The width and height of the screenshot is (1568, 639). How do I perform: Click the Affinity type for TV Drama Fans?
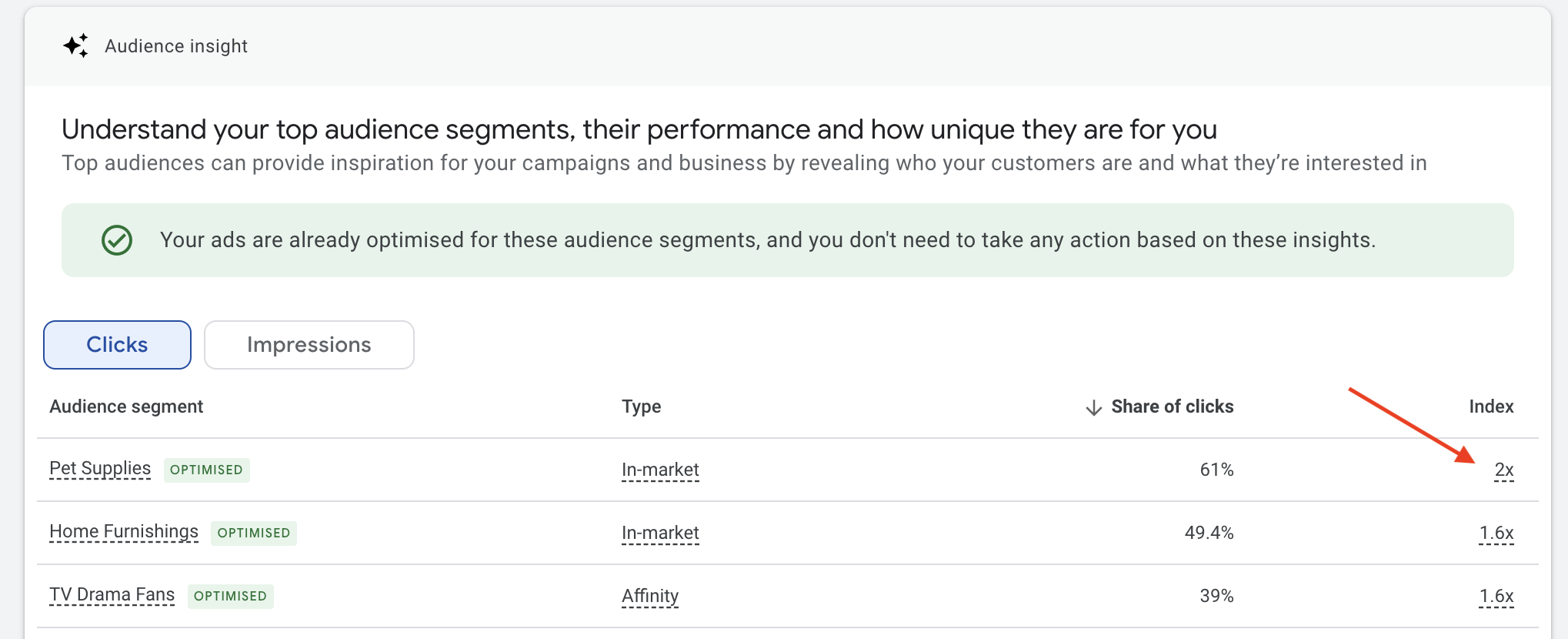coord(650,596)
